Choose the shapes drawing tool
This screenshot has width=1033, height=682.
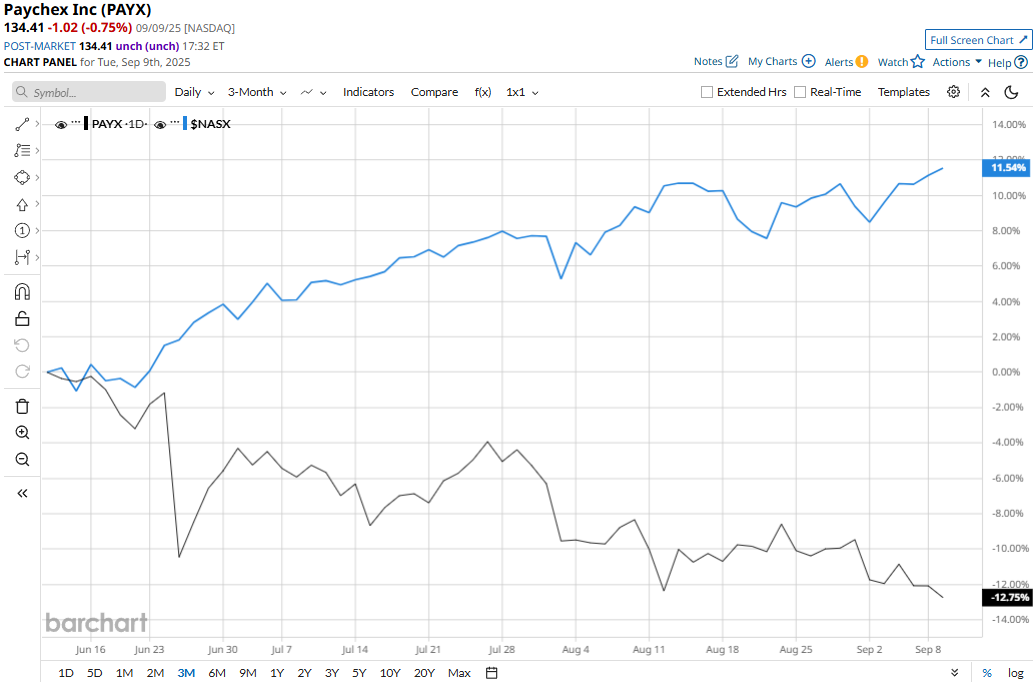coord(22,177)
